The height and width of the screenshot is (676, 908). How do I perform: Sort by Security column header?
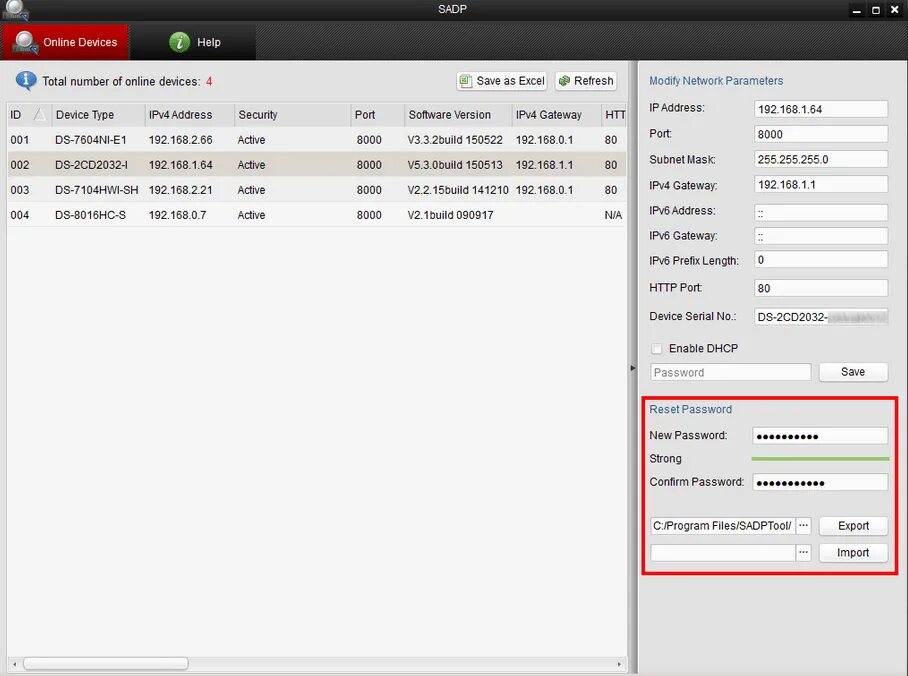(292, 115)
